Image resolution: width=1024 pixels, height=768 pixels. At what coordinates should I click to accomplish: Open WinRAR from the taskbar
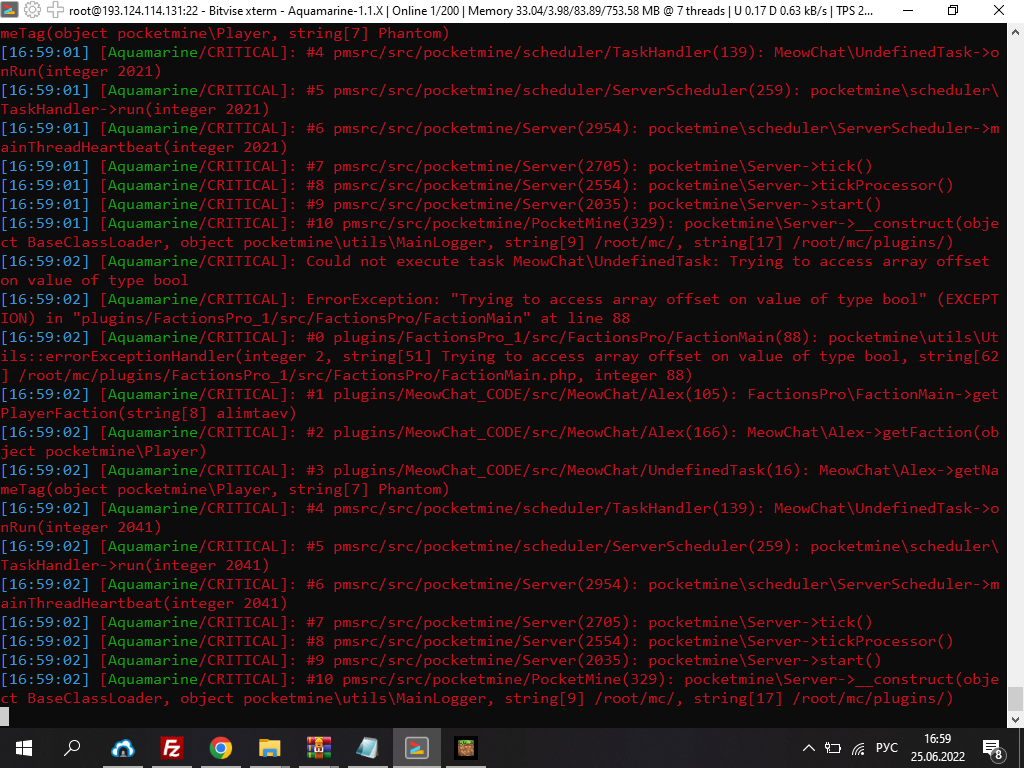[x=319, y=747]
